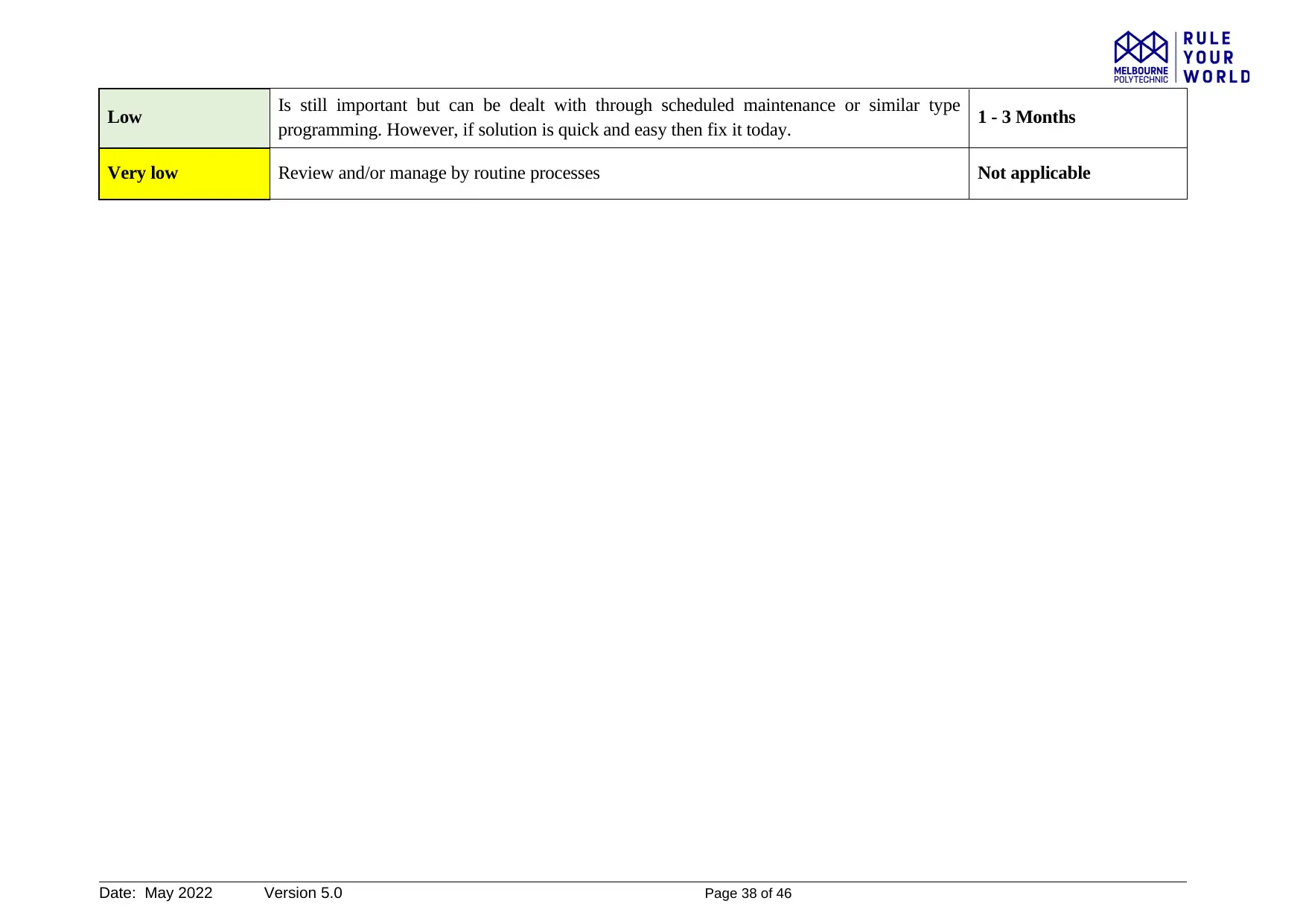Select the "Low" risk level cell
Screen dimensions: 1306x924
[x=185, y=118]
